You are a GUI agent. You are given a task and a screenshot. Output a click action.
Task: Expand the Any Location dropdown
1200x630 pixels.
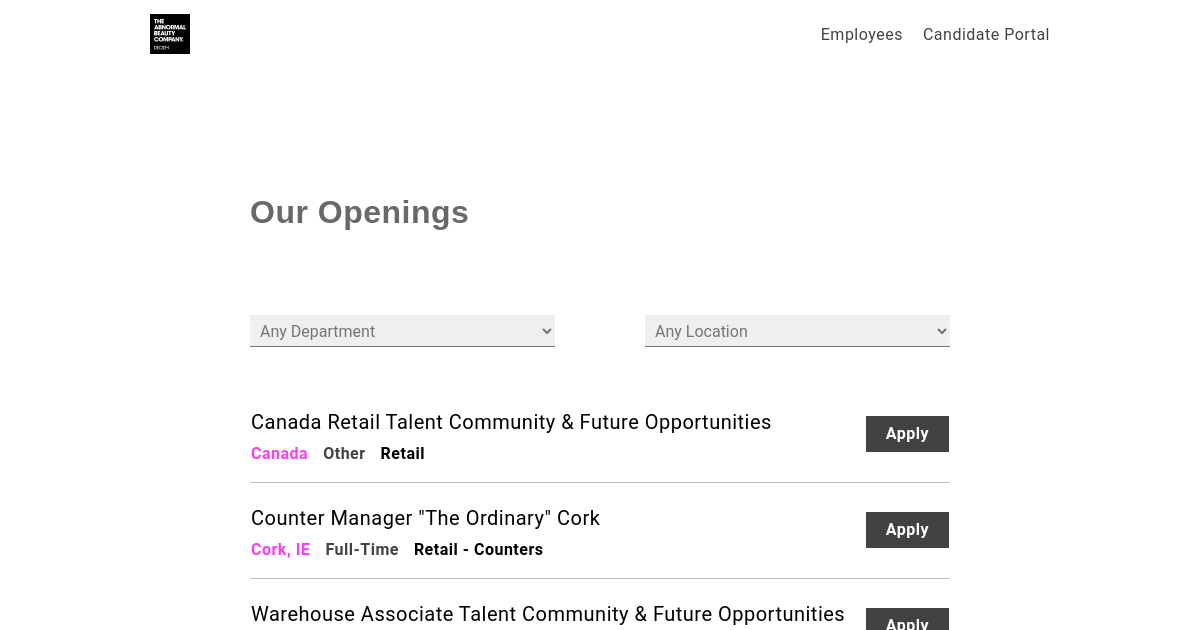click(795, 331)
